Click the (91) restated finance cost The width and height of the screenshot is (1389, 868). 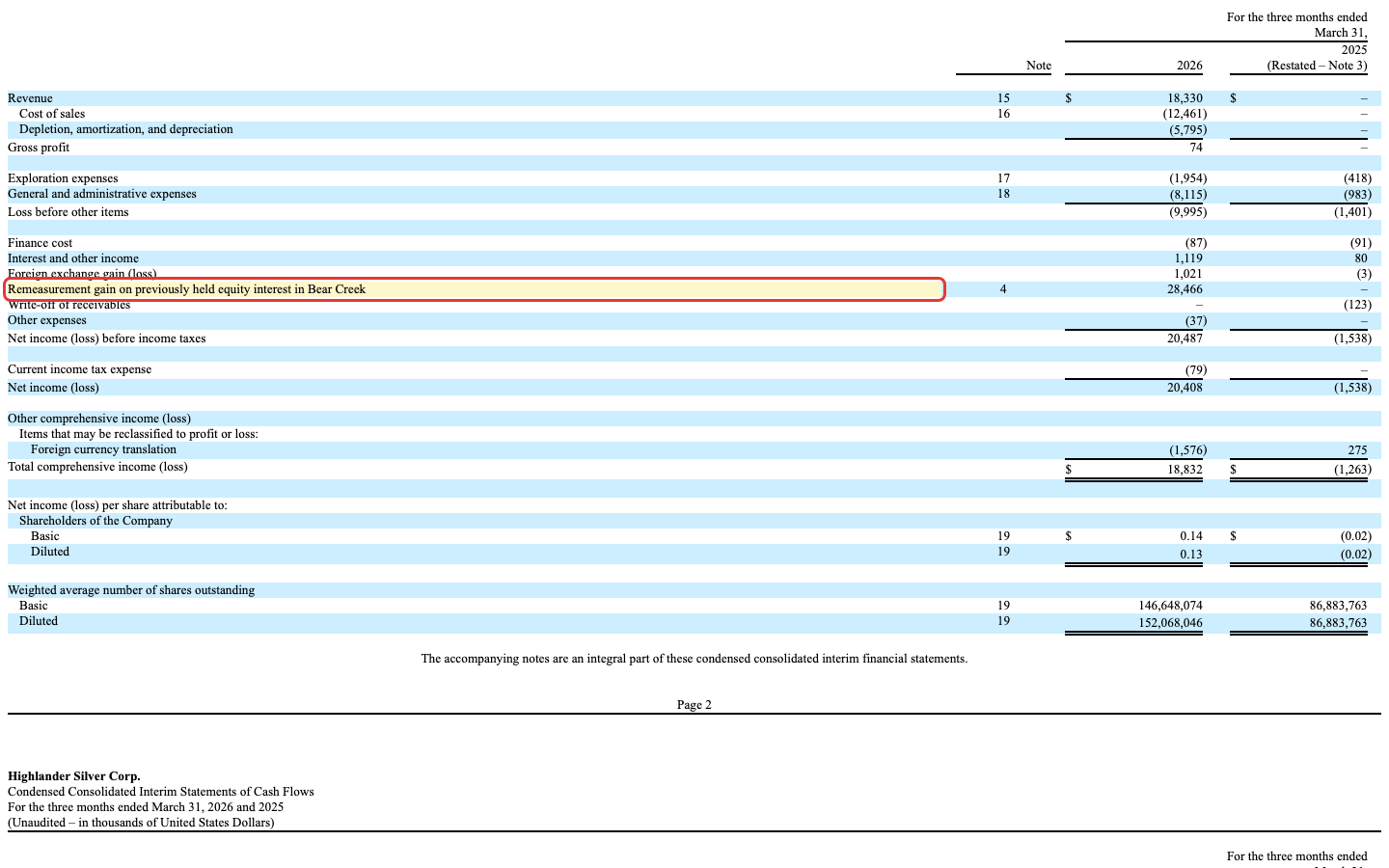click(x=1360, y=243)
